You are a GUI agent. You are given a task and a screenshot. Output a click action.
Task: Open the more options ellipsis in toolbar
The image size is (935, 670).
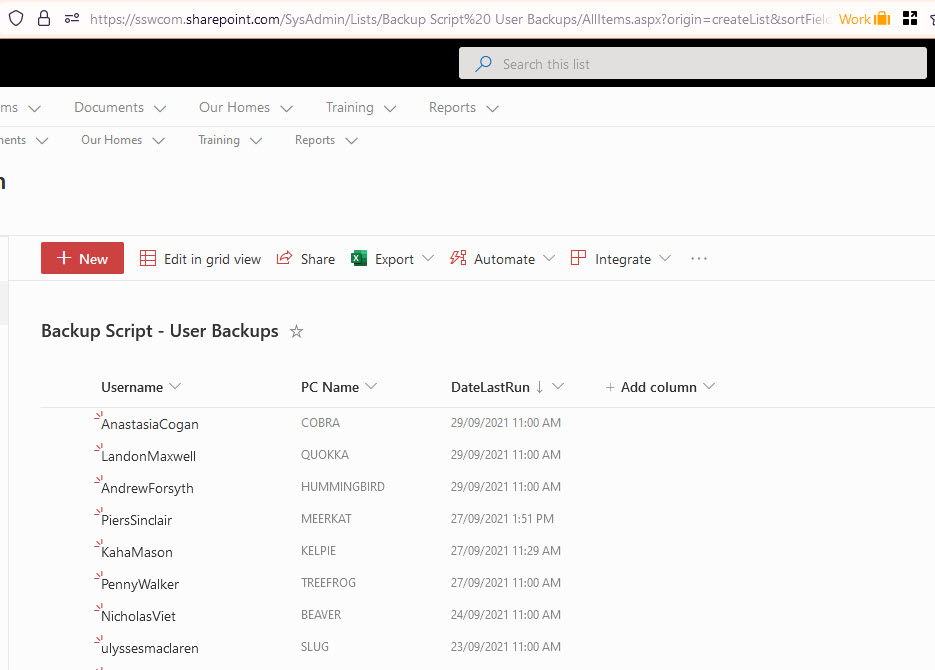click(699, 258)
